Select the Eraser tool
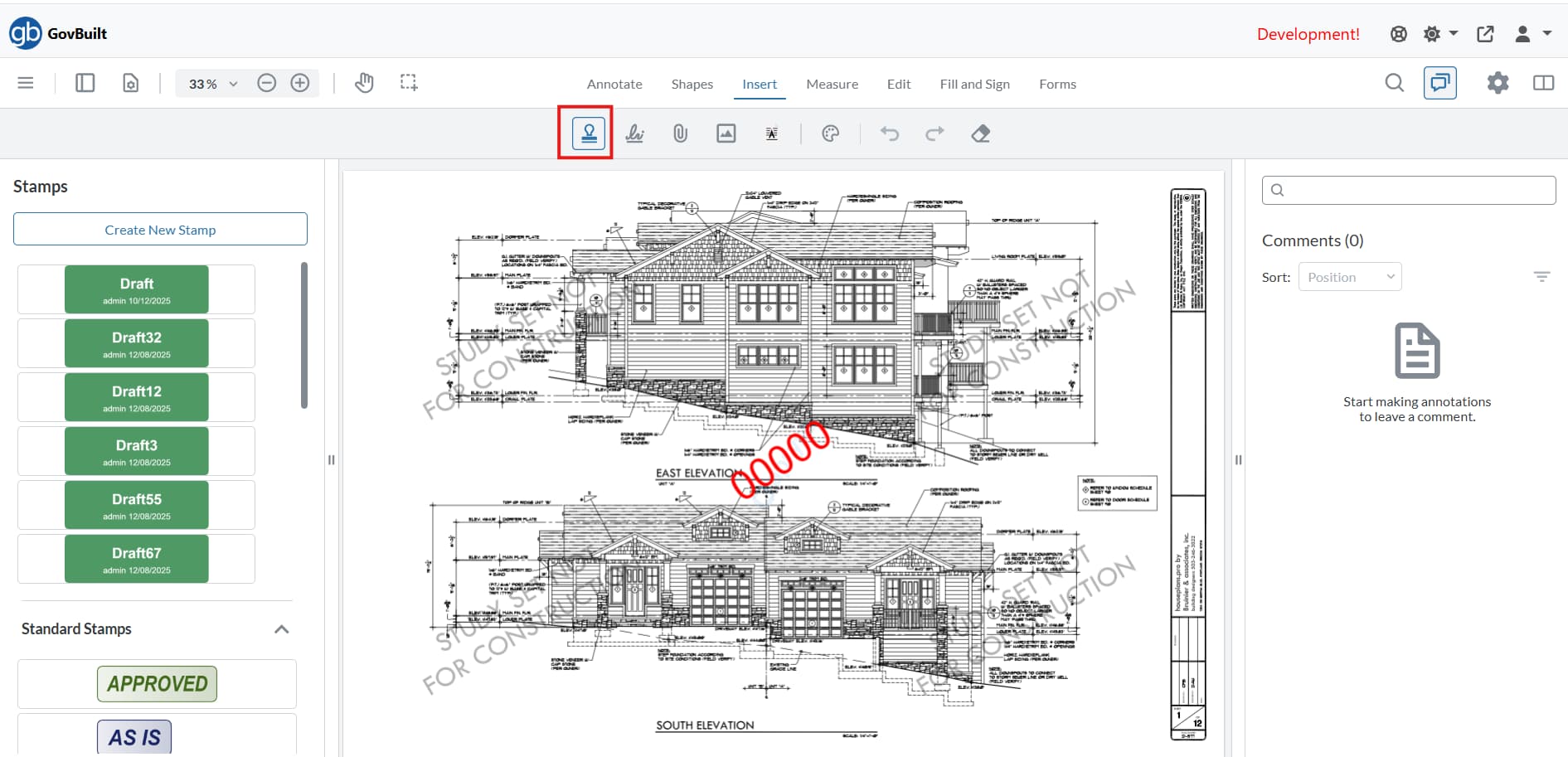 click(x=980, y=133)
